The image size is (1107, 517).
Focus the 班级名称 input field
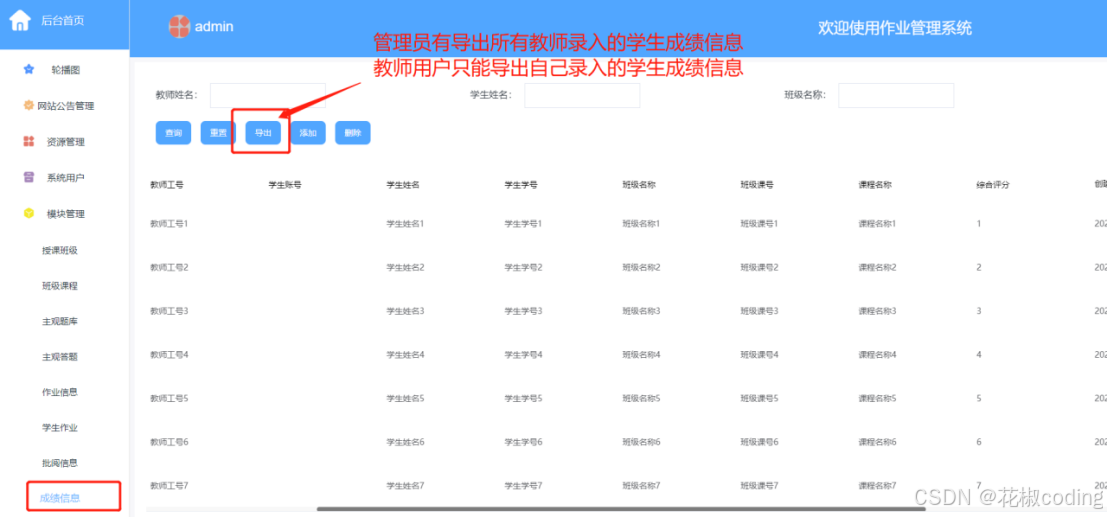tap(896, 95)
